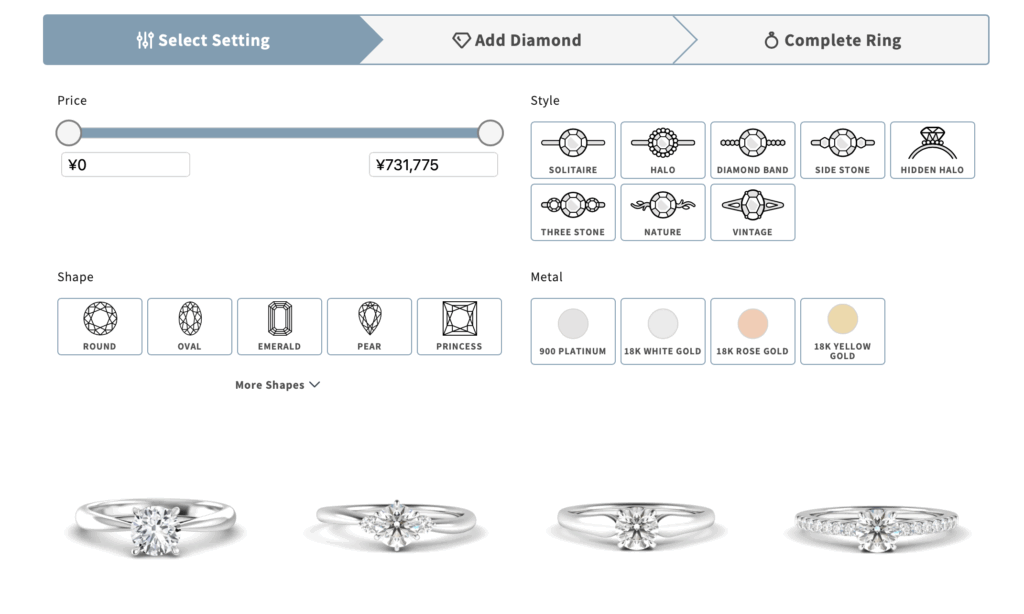Choose the Vintage style icon
Viewport: 1024px width, 614px height.
coord(752,212)
